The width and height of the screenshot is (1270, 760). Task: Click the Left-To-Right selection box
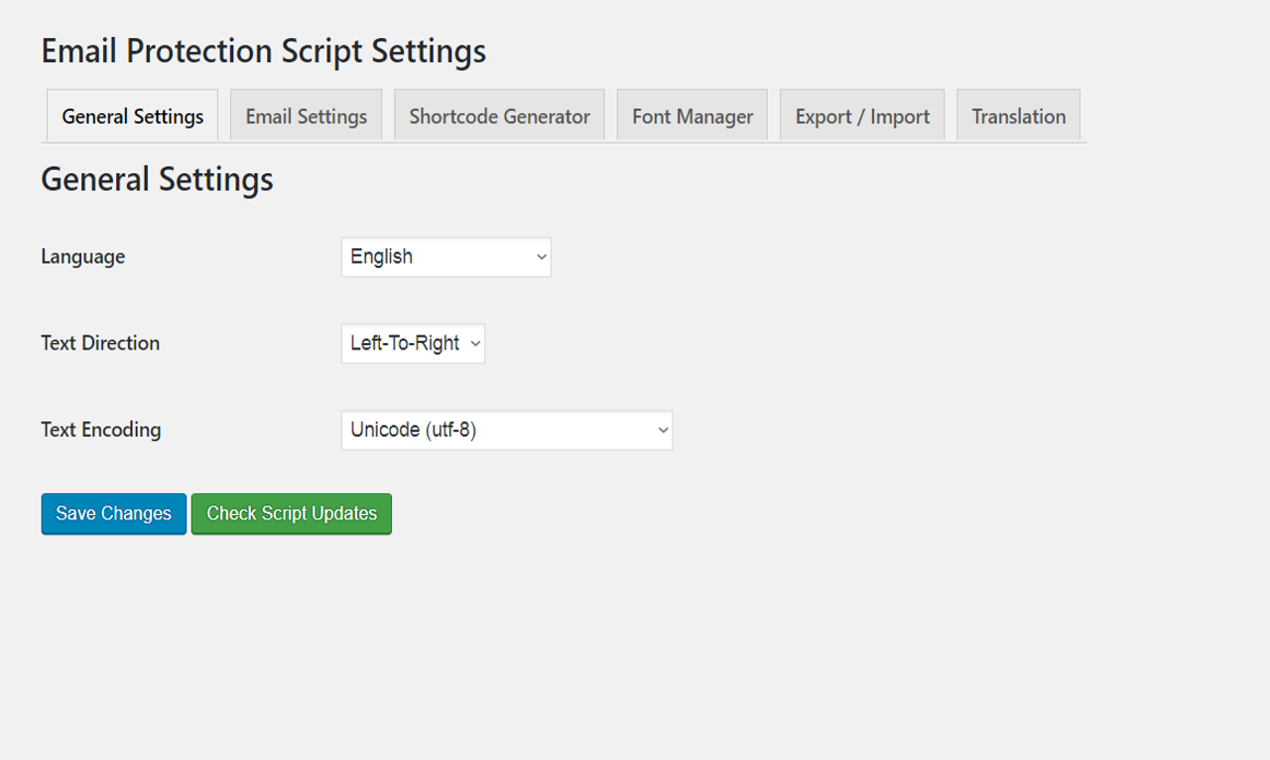[x=413, y=343]
